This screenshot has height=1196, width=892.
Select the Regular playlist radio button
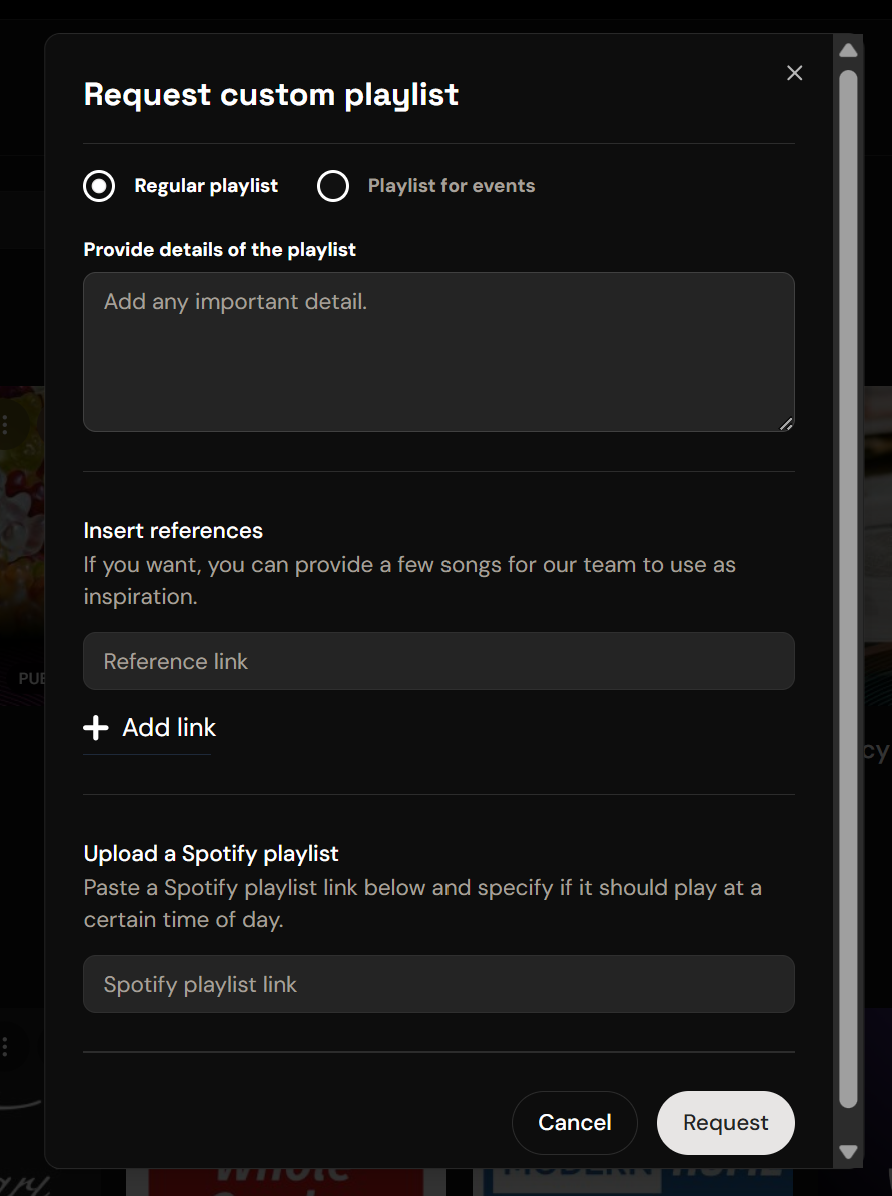point(99,186)
